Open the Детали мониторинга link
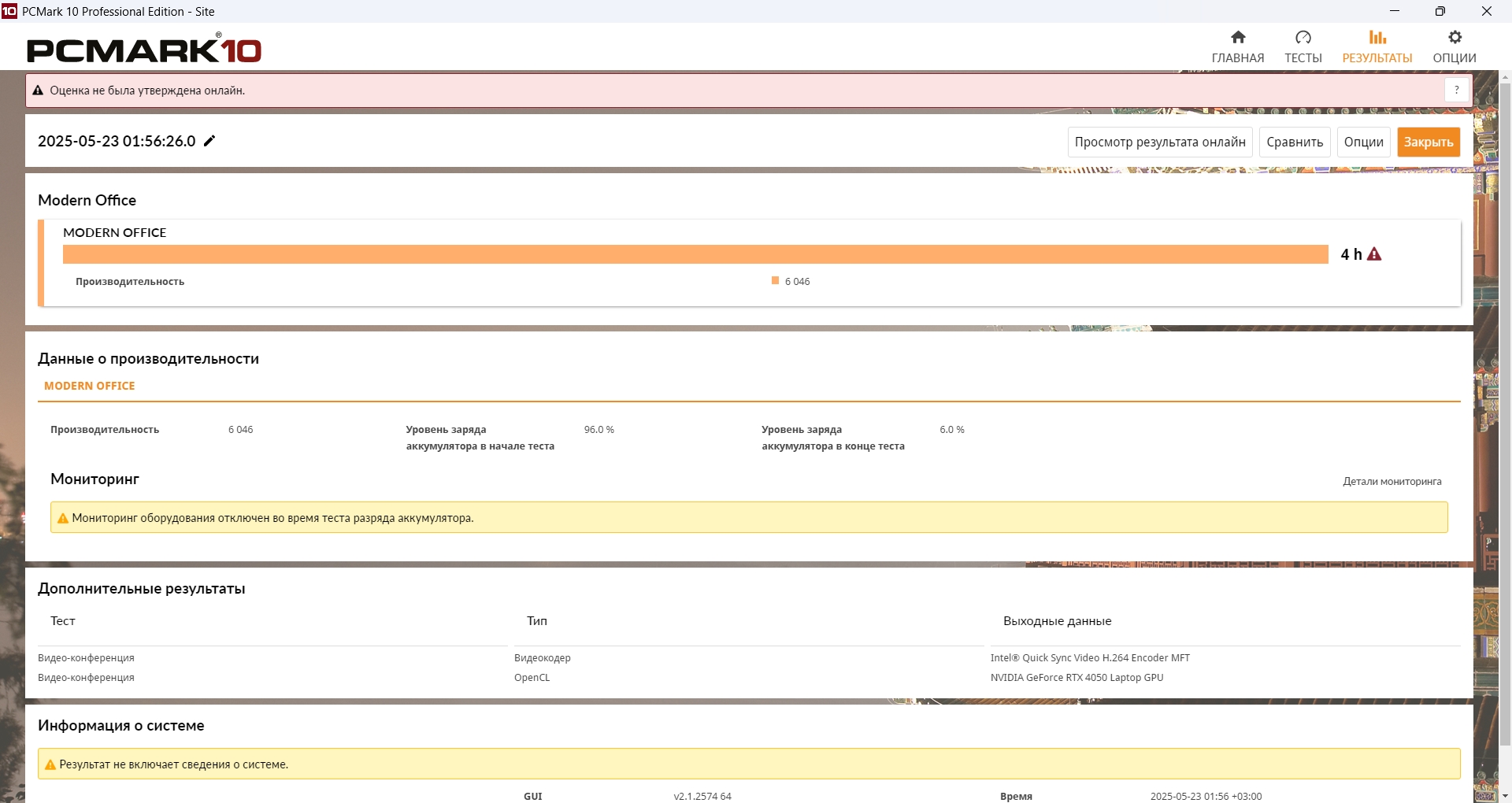 point(1392,482)
